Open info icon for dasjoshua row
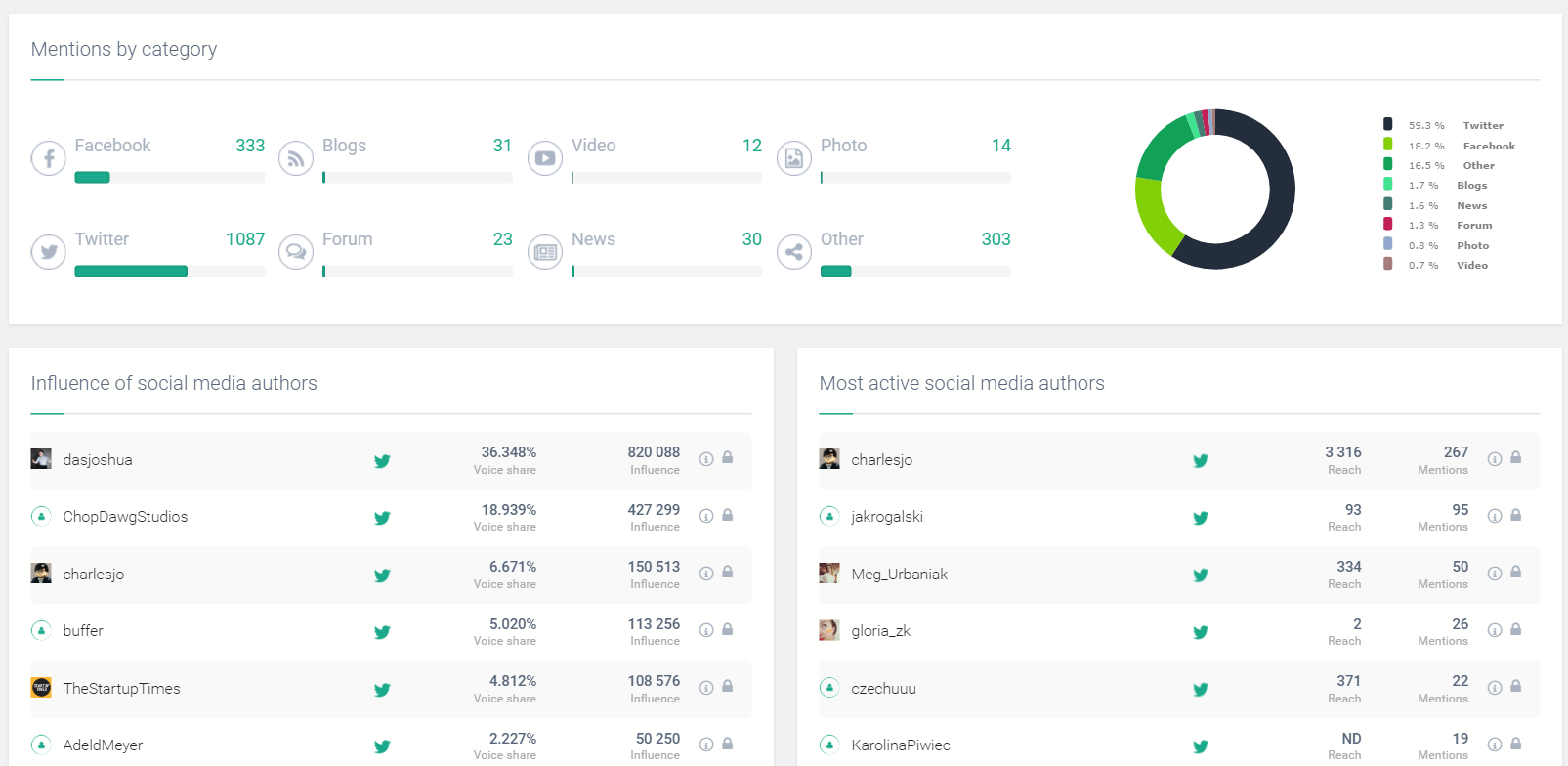Screen dimensions: 1568x766 point(706,459)
